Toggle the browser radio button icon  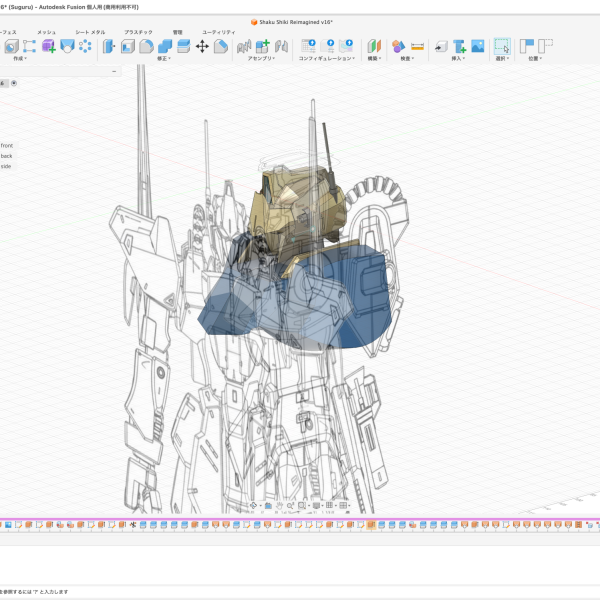coord(14,83)
